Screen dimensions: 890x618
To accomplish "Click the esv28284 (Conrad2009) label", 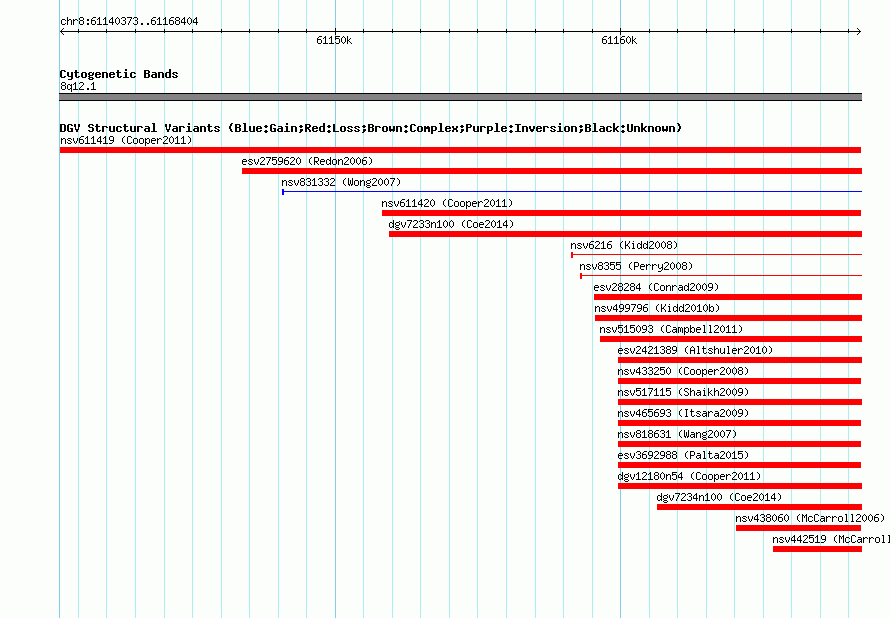I will pos(656,287).
